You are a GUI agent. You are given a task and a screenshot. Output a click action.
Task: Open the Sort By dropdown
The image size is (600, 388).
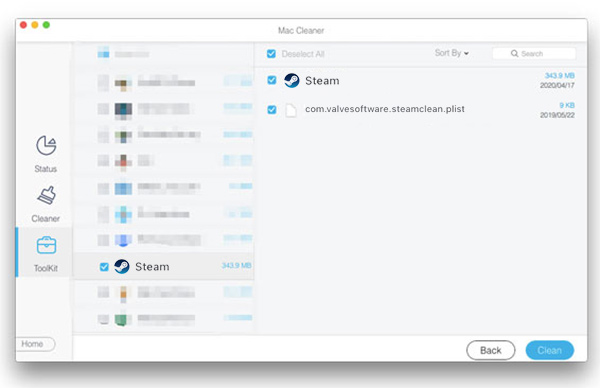(452, 53)
